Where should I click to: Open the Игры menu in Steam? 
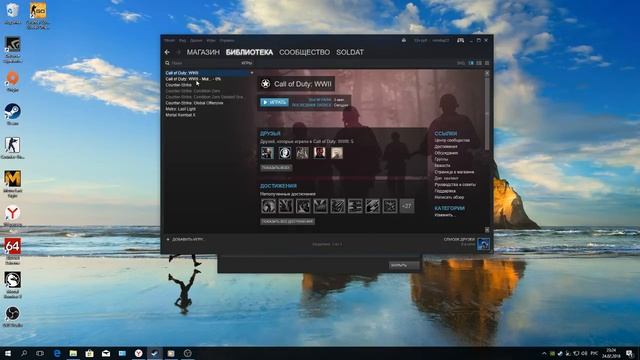click(x=211, y=40)
